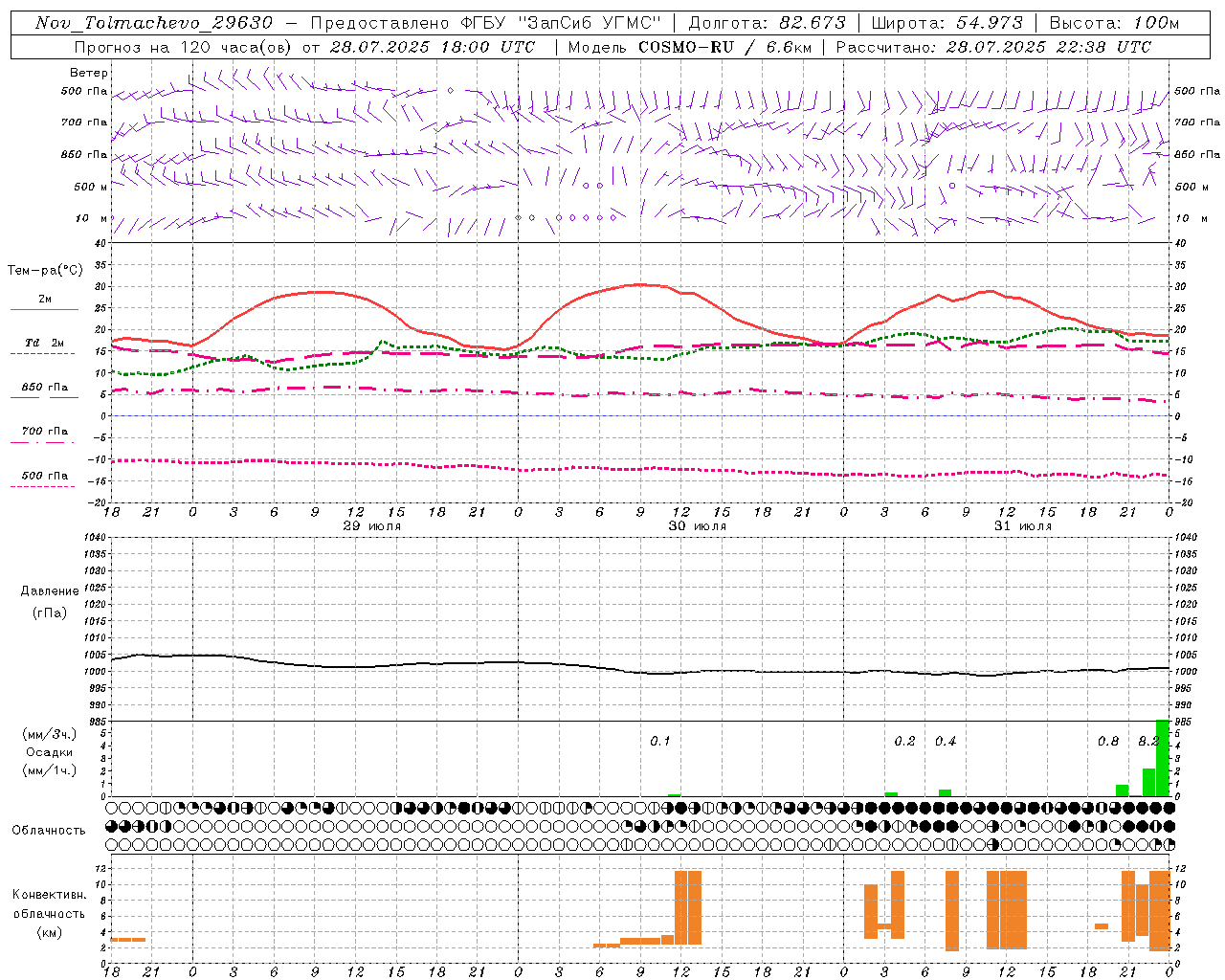Viewport: 1225px width, 980px height.
Task: Click the red 2м legend line sample
Action: coord(44,309)
